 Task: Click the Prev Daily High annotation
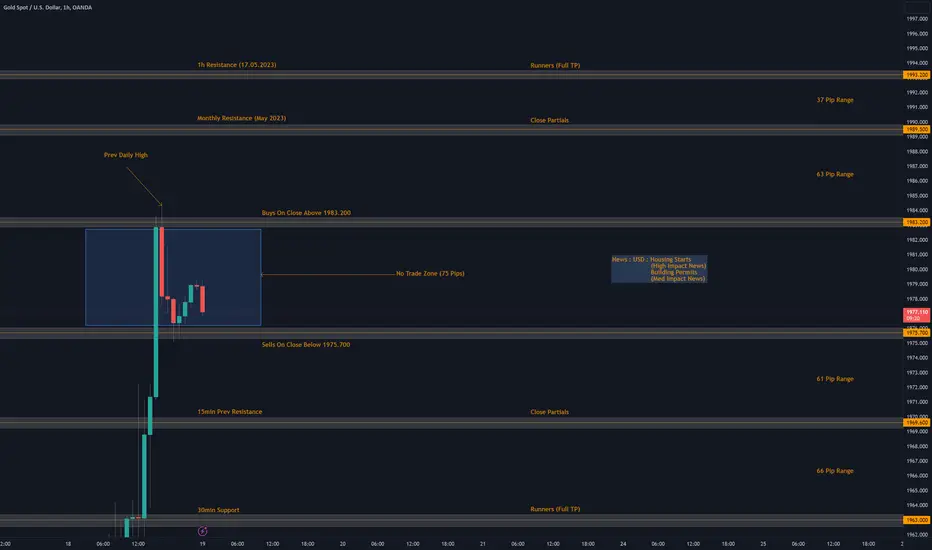tap(125, 155)
